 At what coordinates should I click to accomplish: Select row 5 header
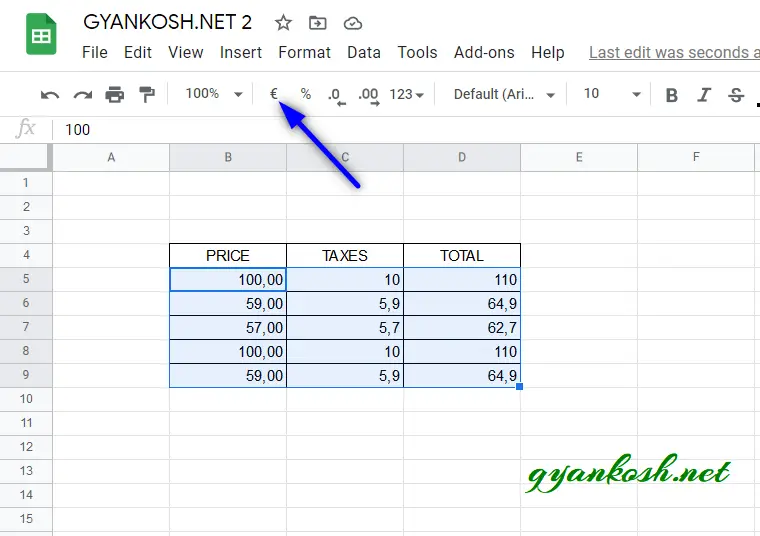(x=26, y=279)
